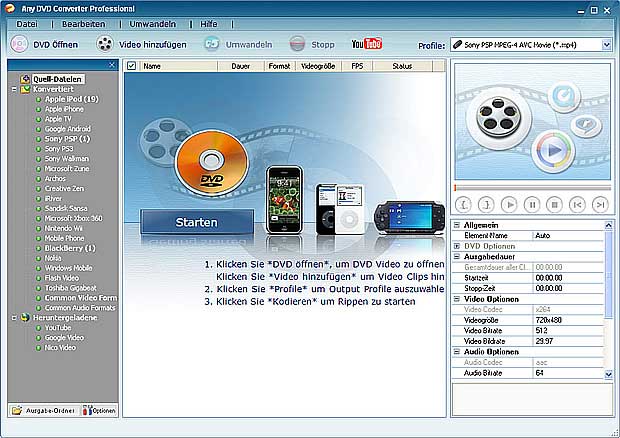Collapse the Video Optionen section

click(457, 299)
